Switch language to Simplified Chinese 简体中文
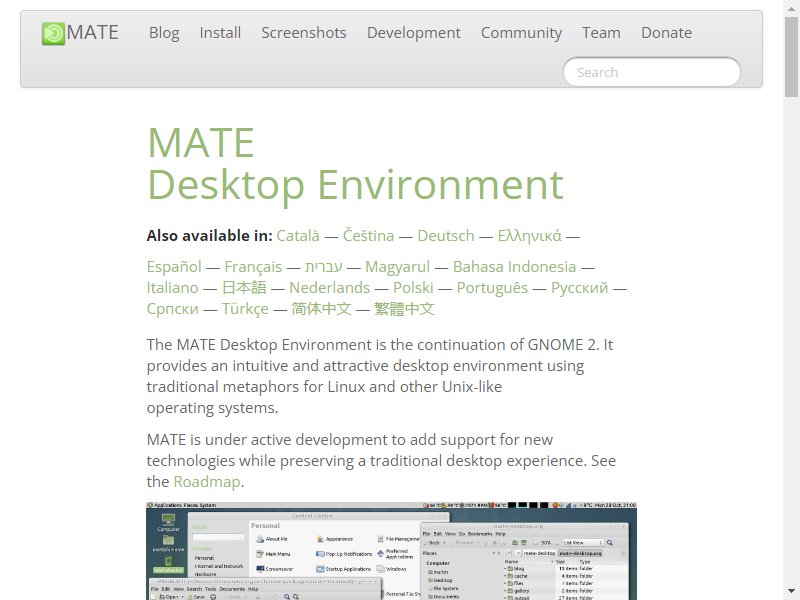 [x=321, y=309]
